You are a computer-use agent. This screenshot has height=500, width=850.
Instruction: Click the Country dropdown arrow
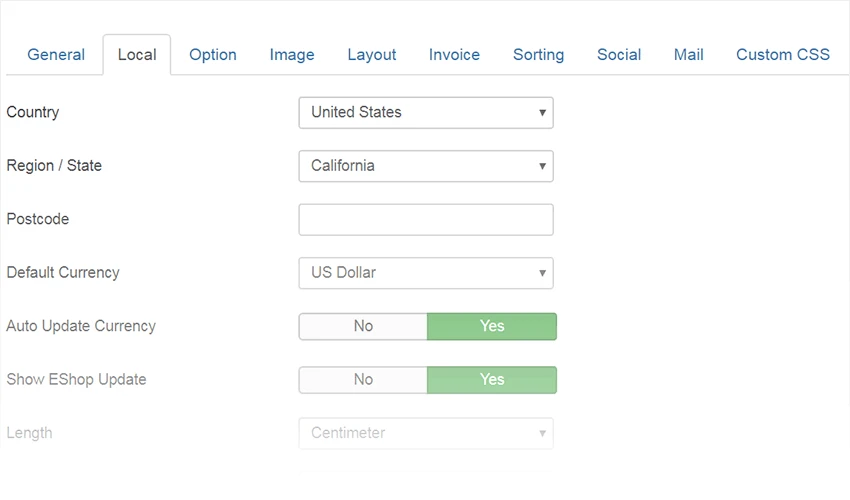click(542, 113)
